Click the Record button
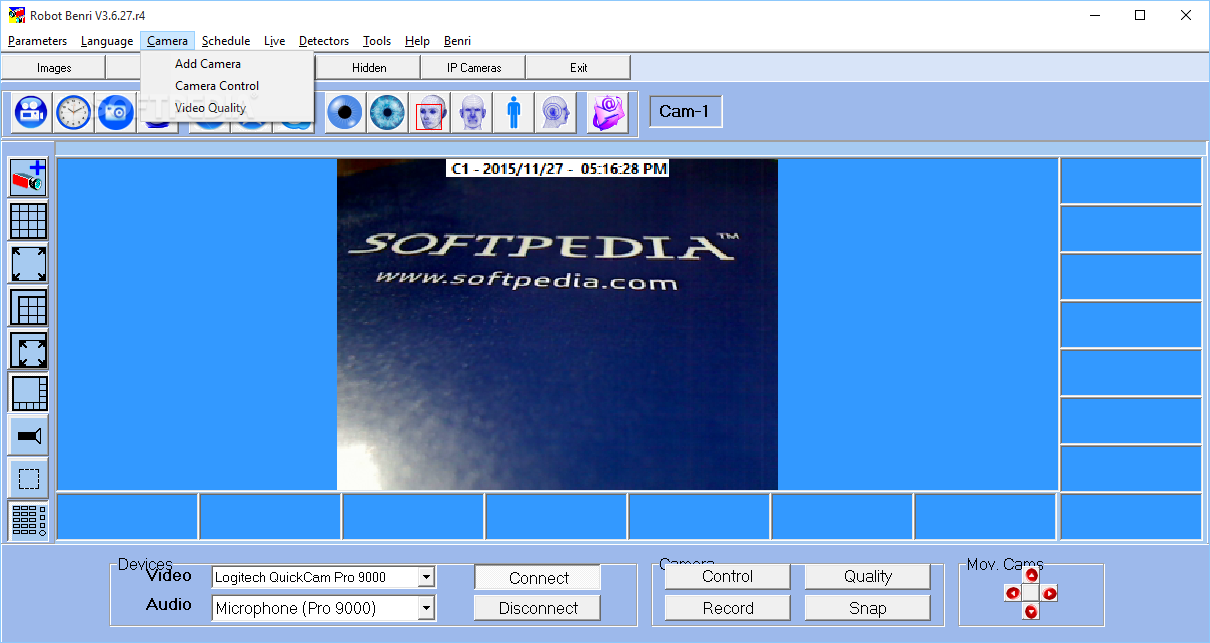1210x643 pixels. pos(727,608)
